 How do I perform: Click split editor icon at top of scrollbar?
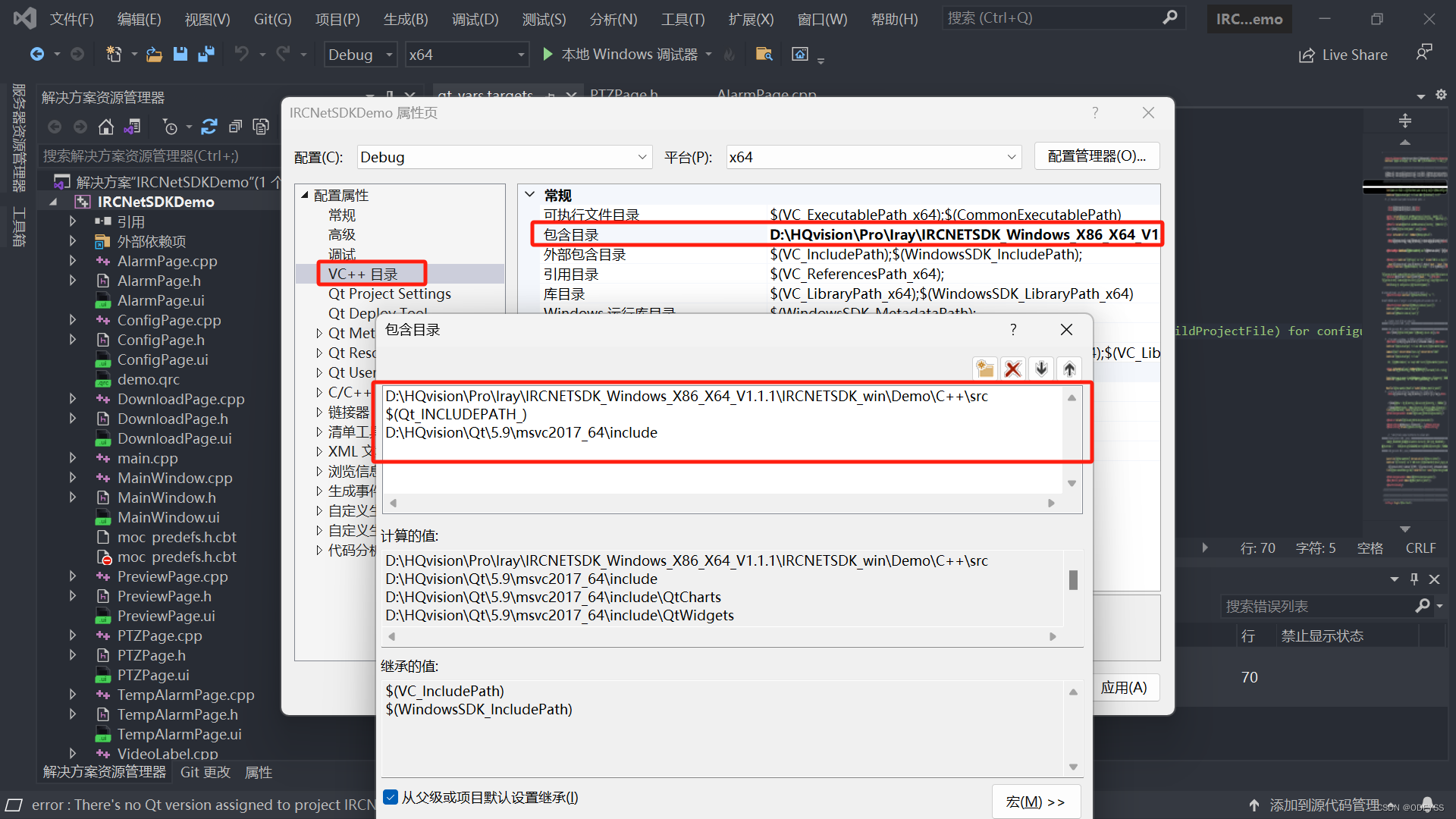click(1405, 121)
